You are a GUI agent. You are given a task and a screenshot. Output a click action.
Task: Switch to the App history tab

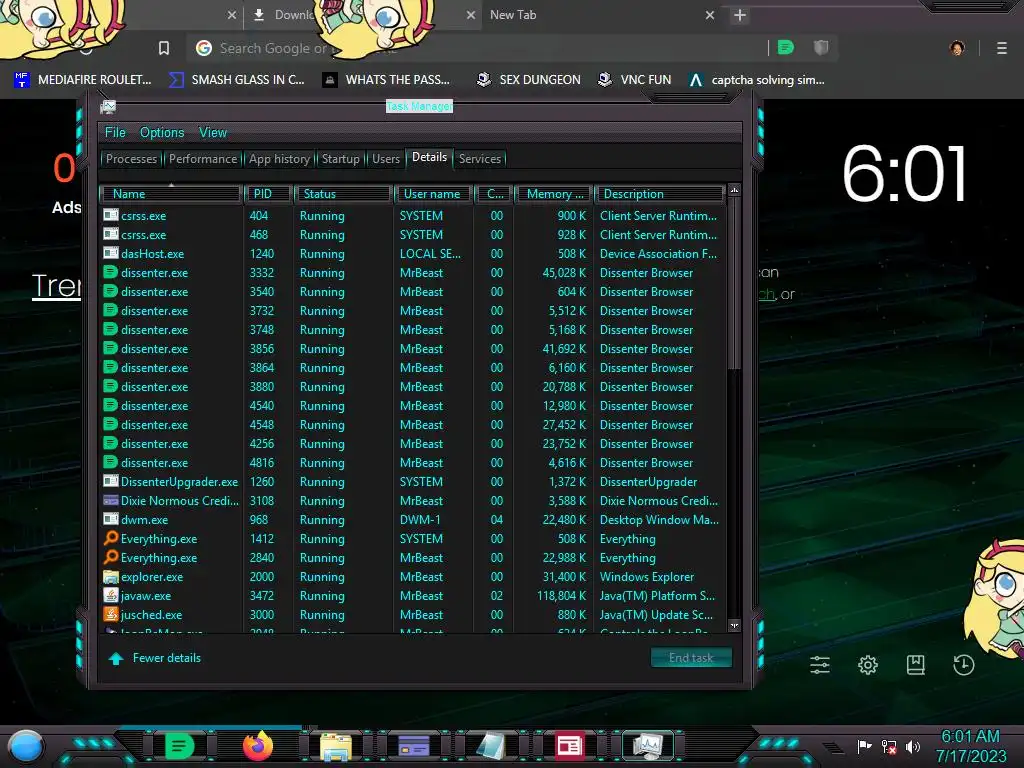click(x=279, y=159)
